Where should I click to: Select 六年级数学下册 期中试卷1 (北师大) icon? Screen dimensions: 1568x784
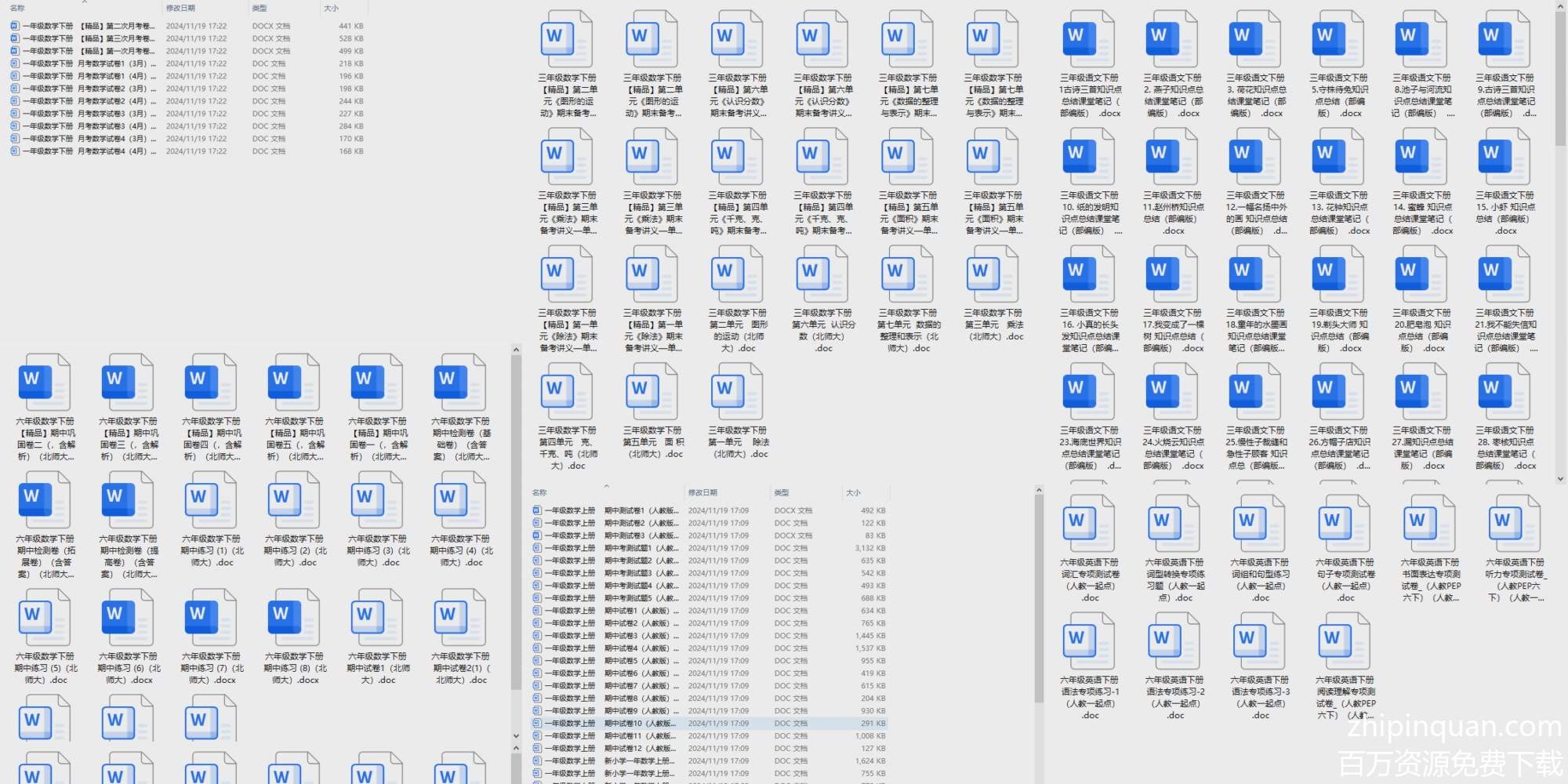377,618
